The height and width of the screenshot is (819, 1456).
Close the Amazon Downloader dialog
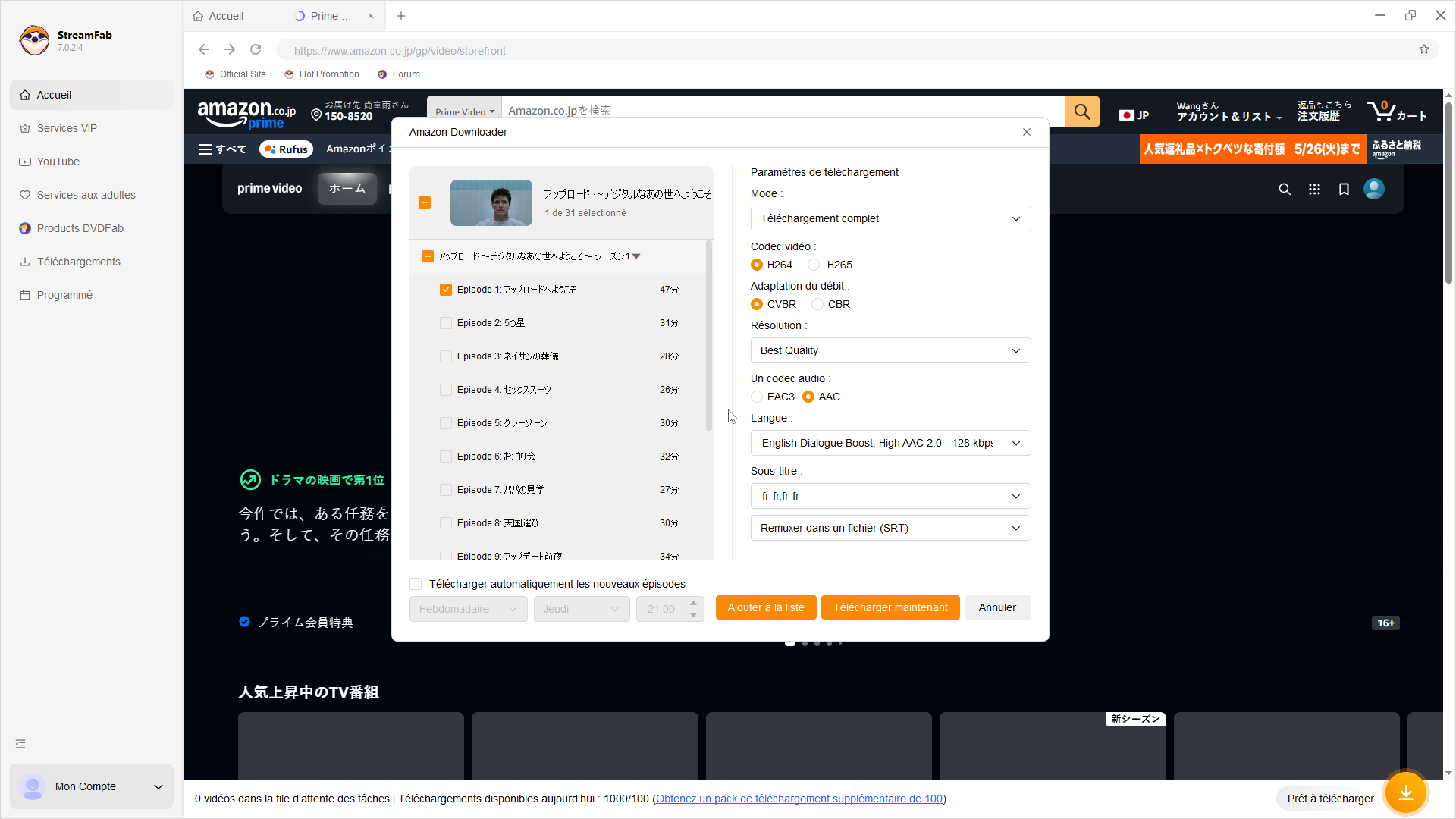[1027, 132]
